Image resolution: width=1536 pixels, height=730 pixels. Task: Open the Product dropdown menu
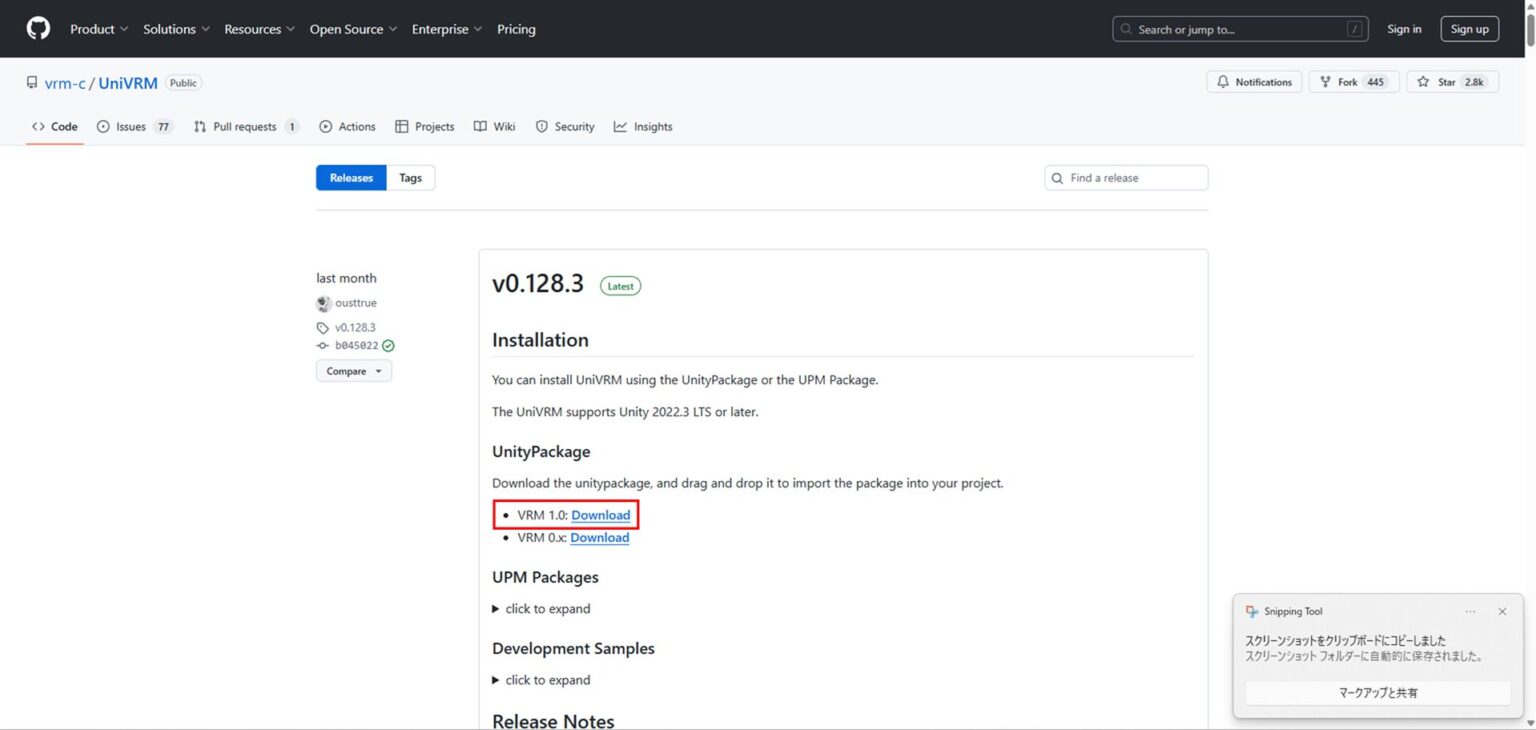[99, 29]
